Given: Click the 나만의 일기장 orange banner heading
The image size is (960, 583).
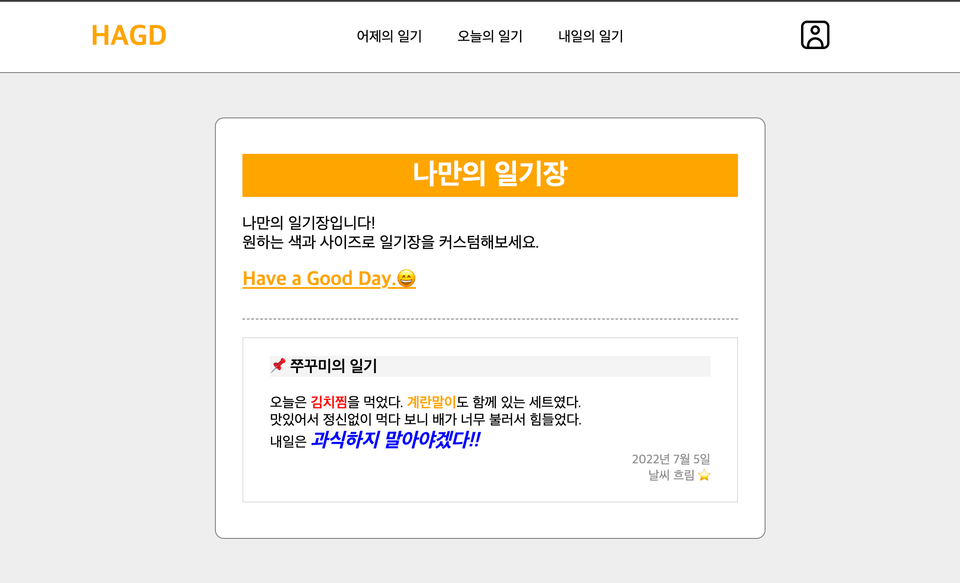Looking at the screenshot, I should click(x=490, y=175).
